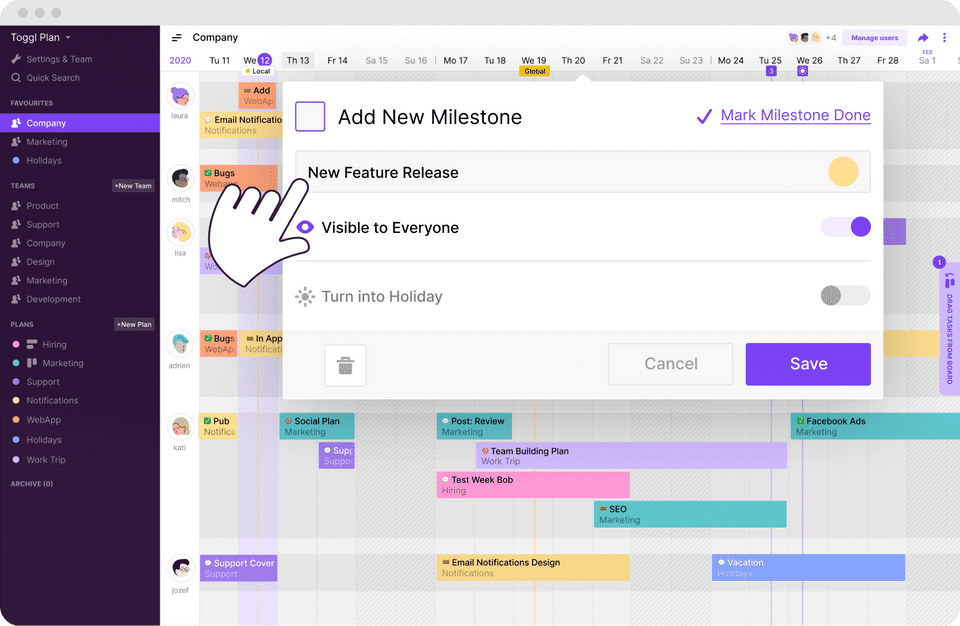Open mitch's Bugs WebApp task

click(239, 178)
